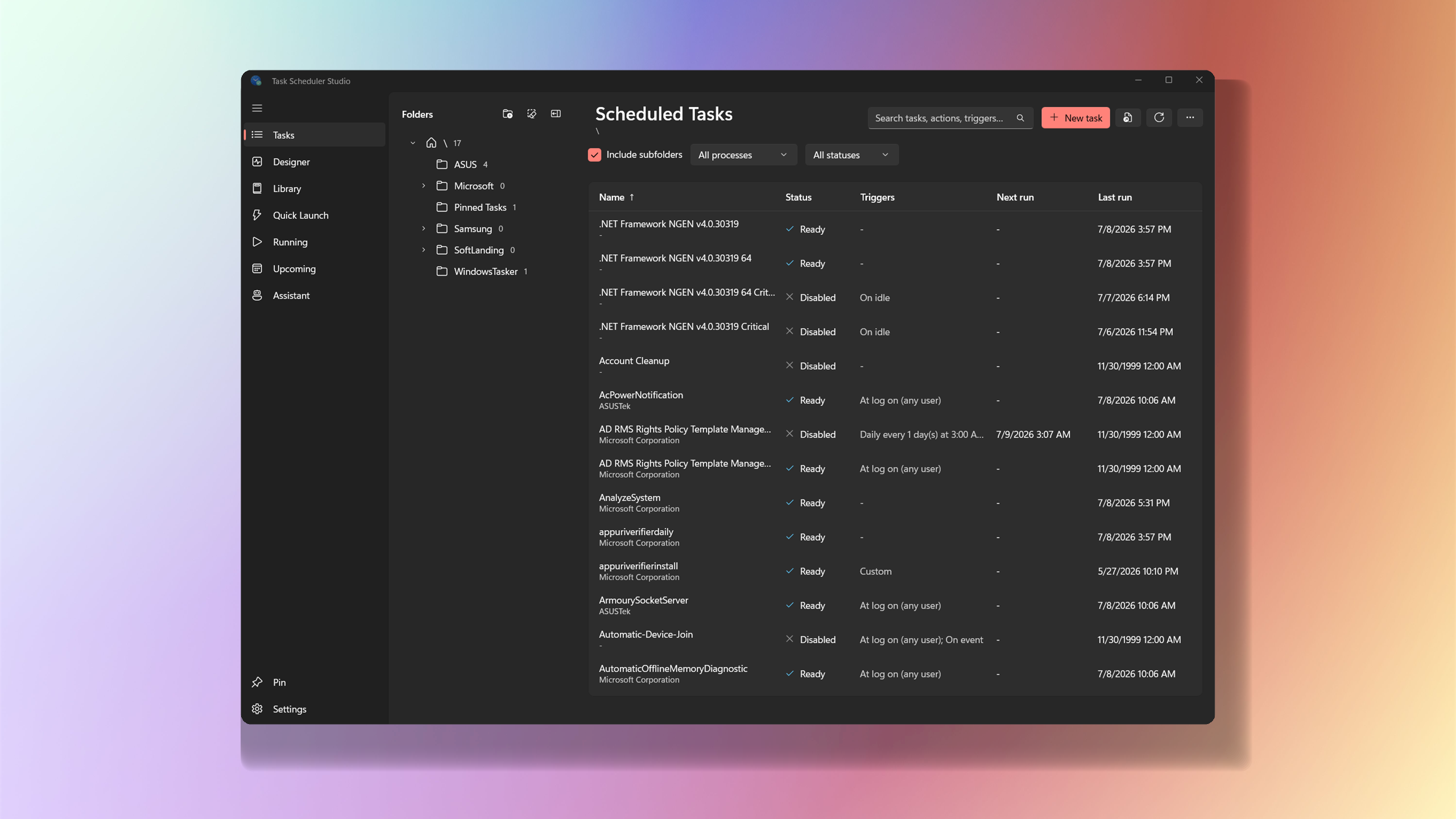Click the Quick Launch lightning icon

[x=257, y=215]
